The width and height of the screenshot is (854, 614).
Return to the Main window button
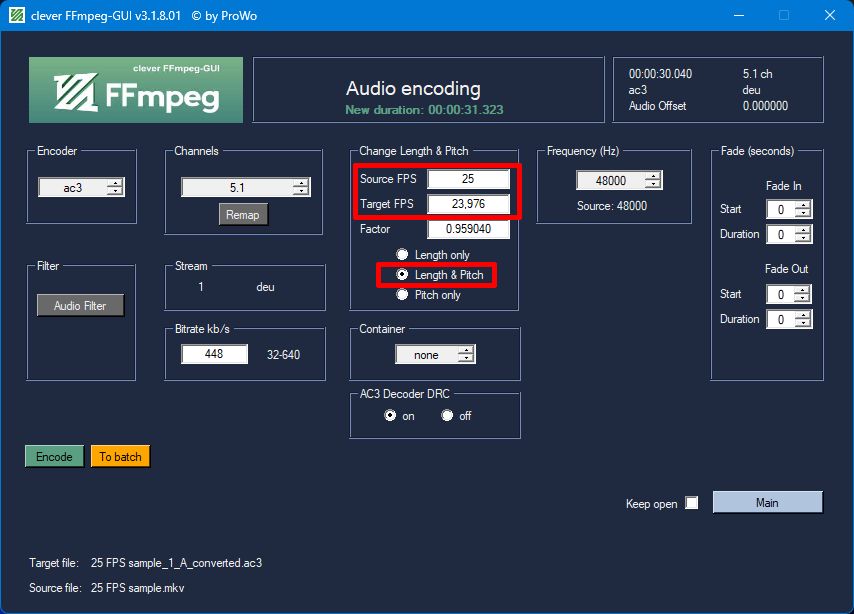[x=767, y=502]
